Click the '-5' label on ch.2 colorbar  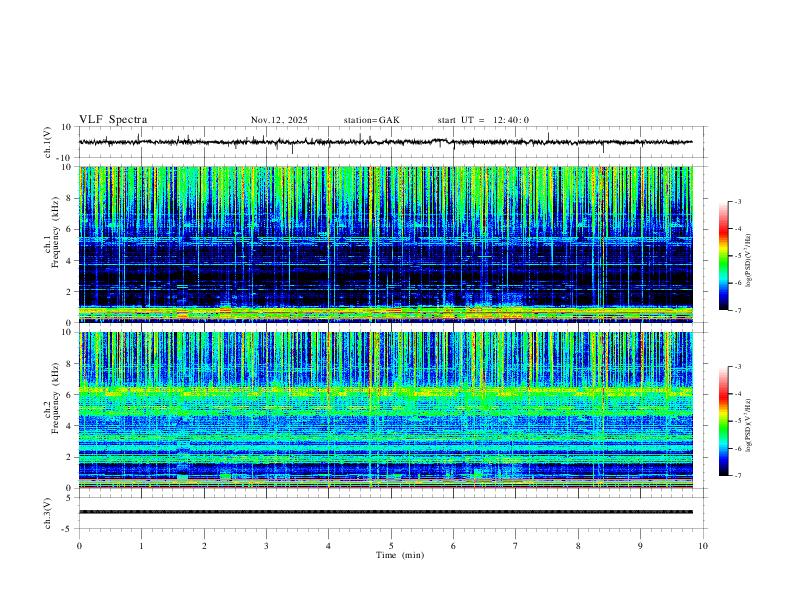737,421
